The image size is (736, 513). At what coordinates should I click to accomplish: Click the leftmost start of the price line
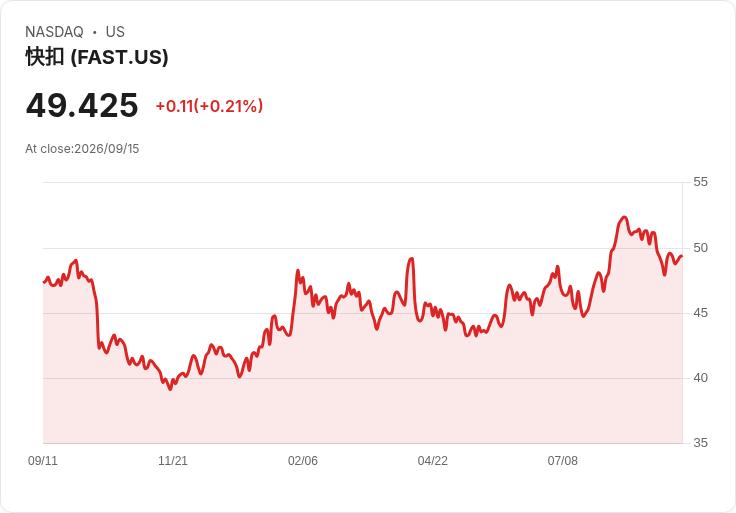pos(44,282)
